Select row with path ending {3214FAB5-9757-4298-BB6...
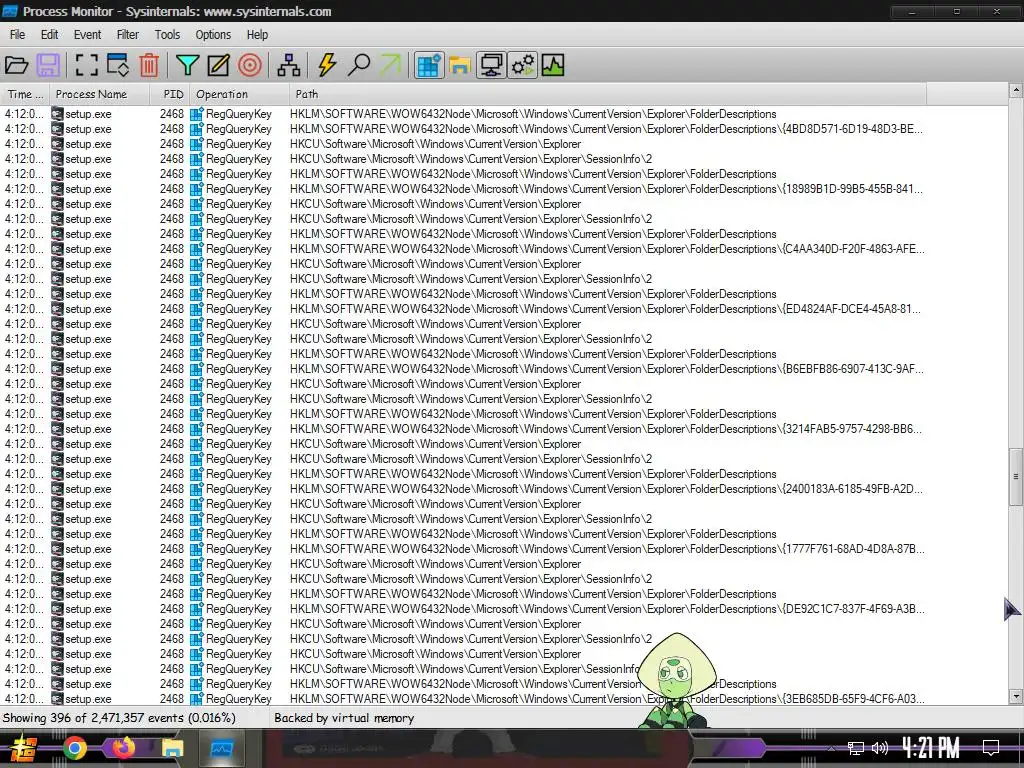The height and width of the screenshot is (768, 1024). coord(464,429)
